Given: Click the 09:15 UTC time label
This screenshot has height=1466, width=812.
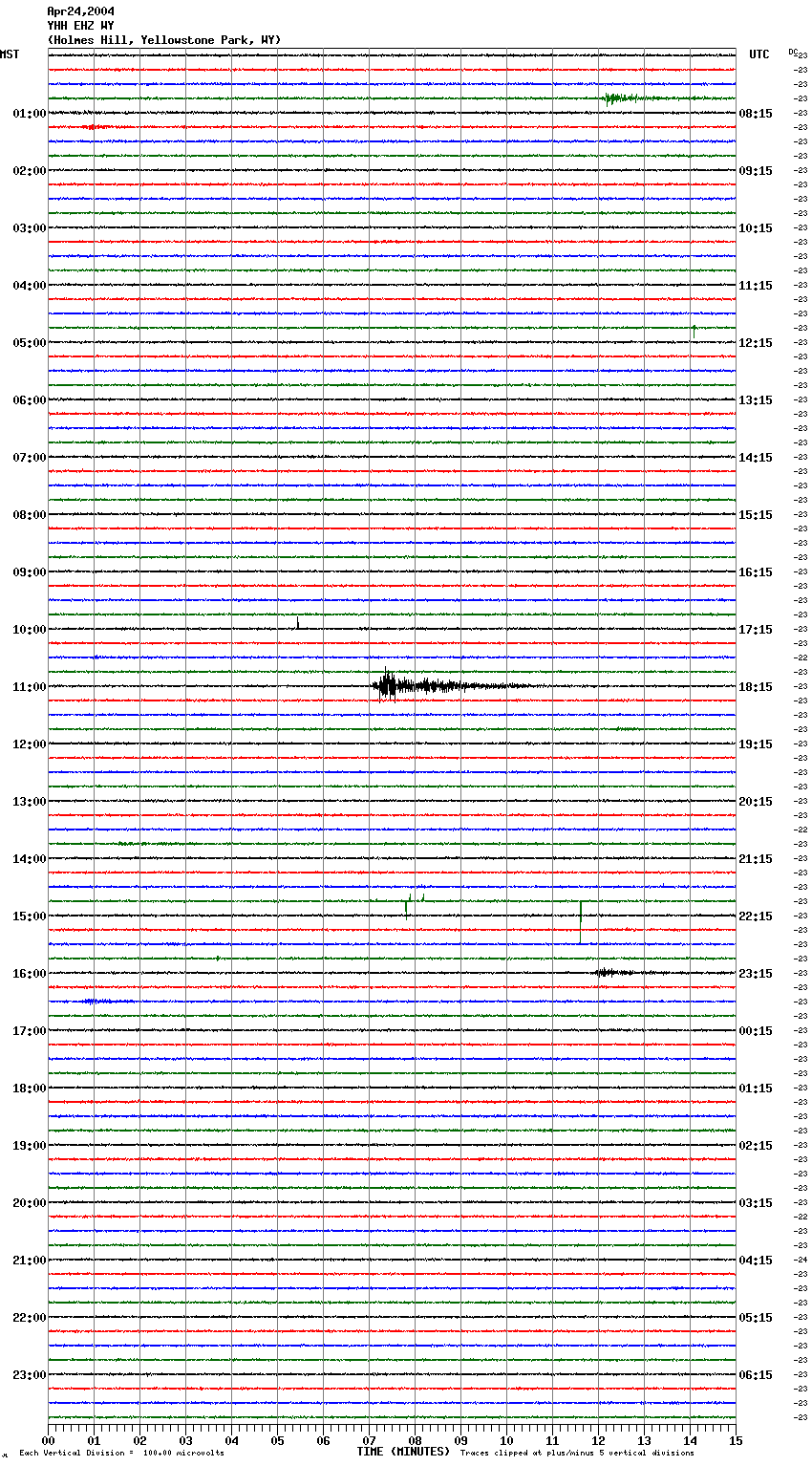Looking at the screenshot, I should click(x=756, y=171).
